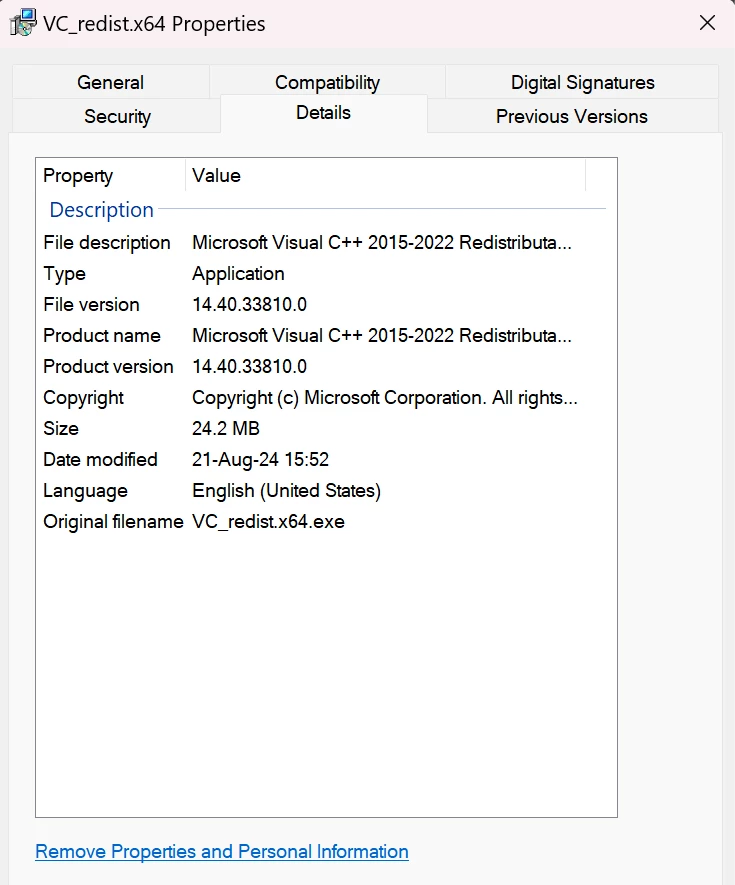Click the Product name value text
The height and width of the screenshot is (885, 735).
(382, 336)
